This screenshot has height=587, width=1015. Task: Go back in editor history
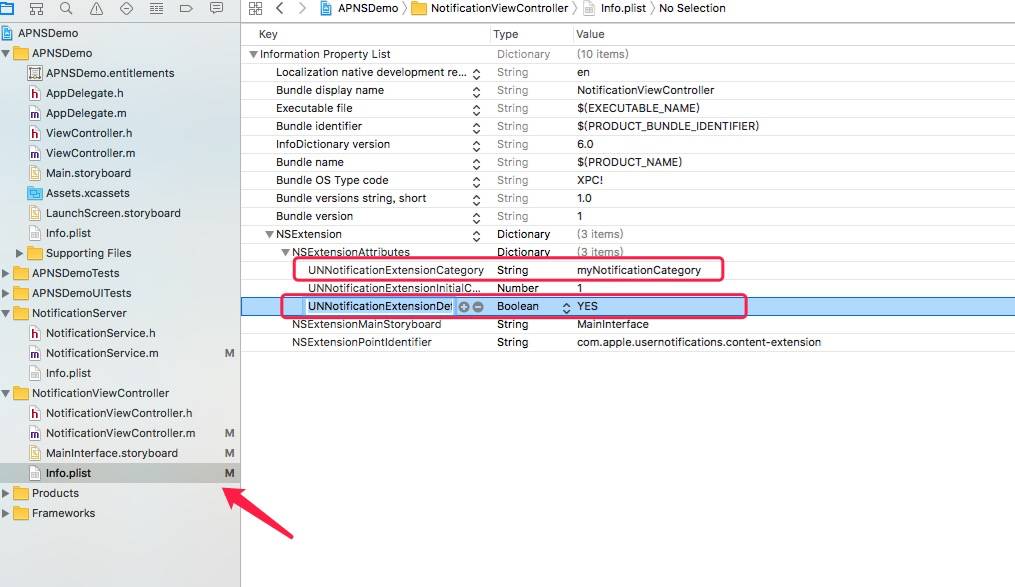click(x=280, y=8)
